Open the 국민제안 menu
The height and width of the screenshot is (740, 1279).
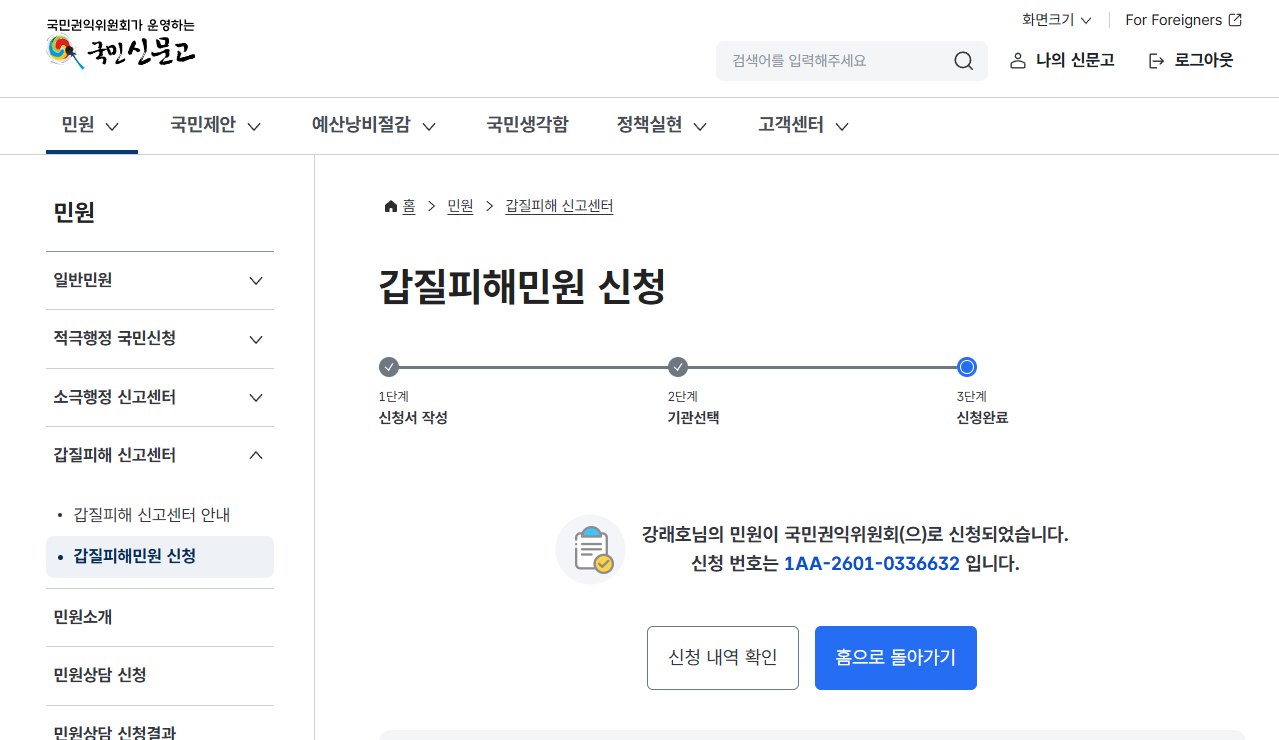click(215, 125)
